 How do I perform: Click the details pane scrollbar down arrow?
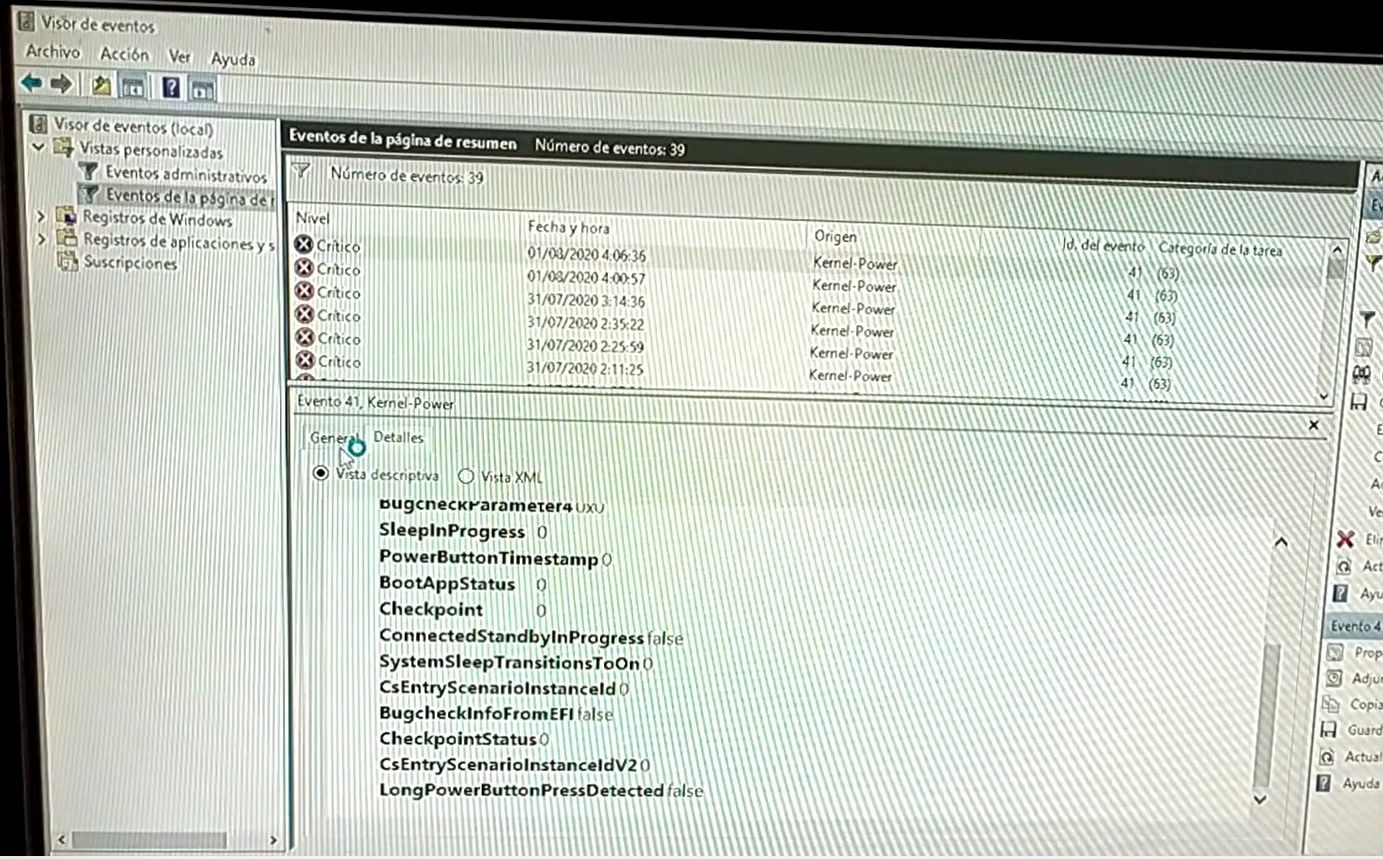tap(1260, 799)
